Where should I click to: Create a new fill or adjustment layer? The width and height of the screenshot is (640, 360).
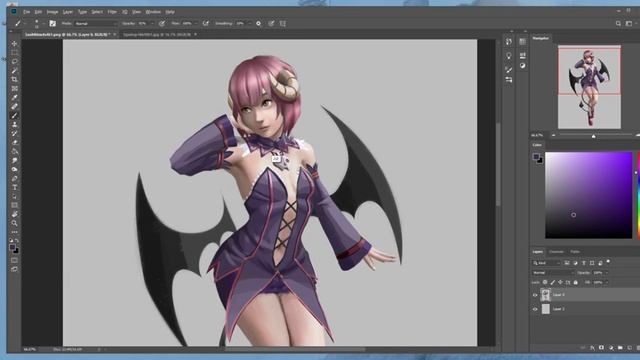[611, 348]
